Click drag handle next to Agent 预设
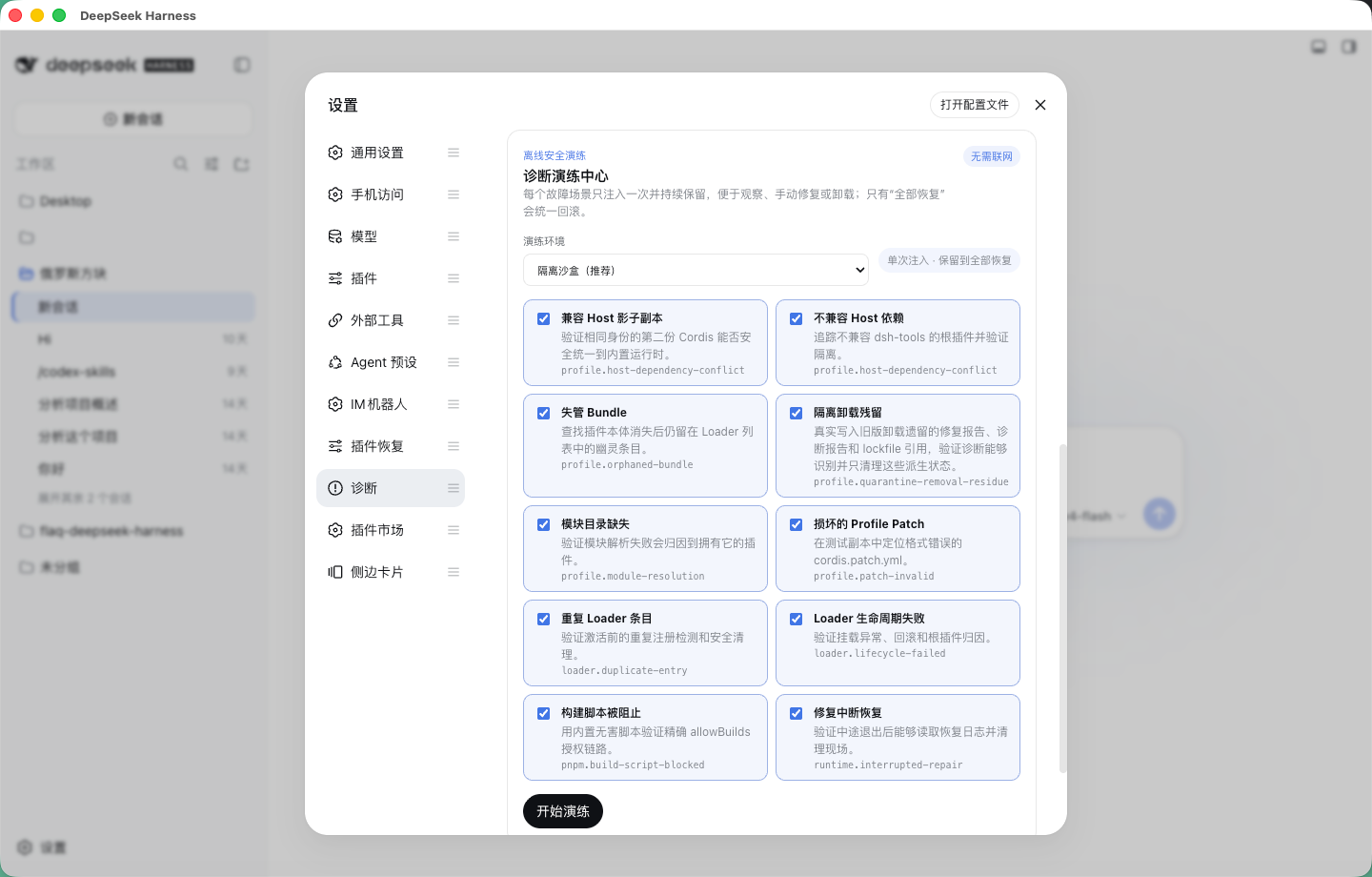 [454, 362]
